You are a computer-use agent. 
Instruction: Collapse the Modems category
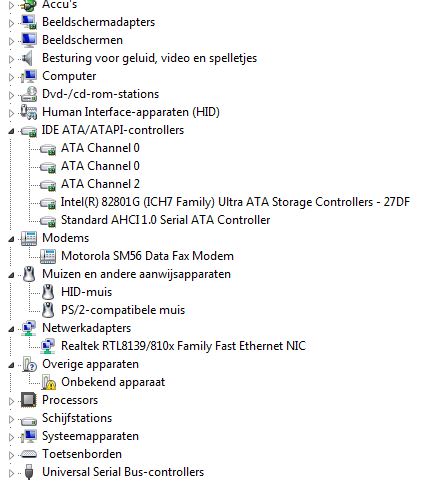pos(11,239)
